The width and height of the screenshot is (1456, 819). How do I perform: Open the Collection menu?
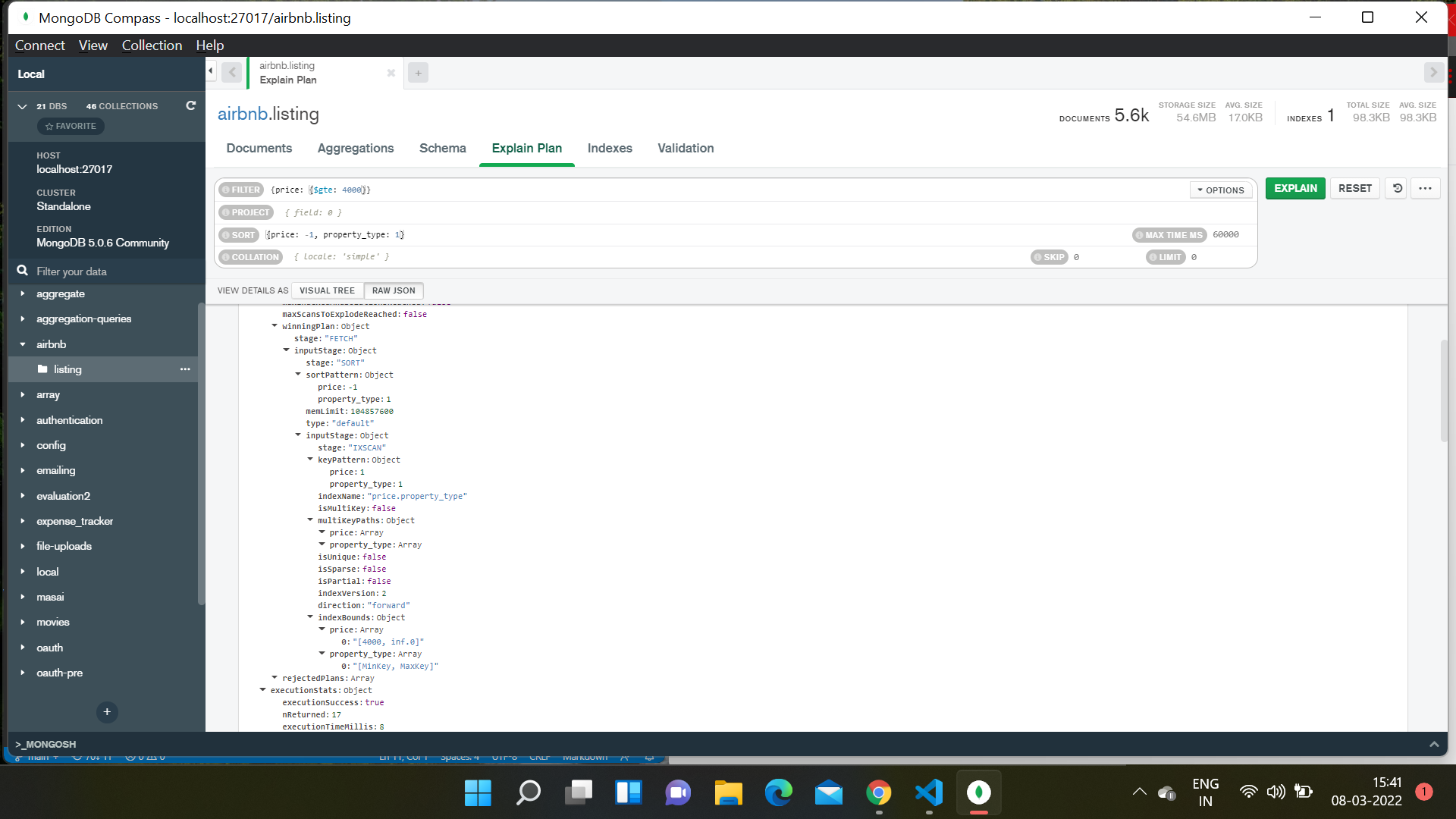tap(152, 45)
